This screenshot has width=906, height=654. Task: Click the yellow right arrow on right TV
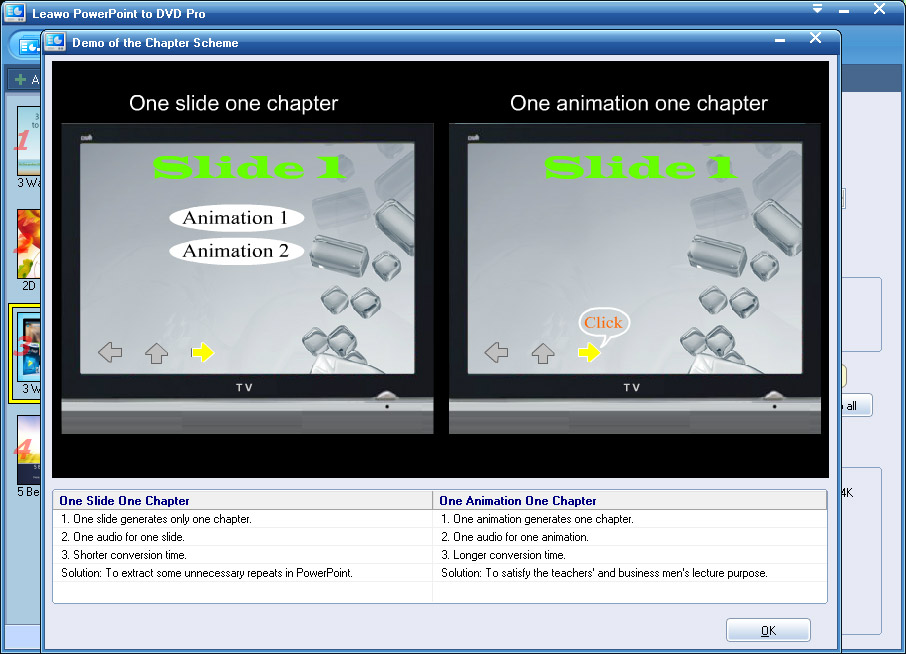point(589,352)
